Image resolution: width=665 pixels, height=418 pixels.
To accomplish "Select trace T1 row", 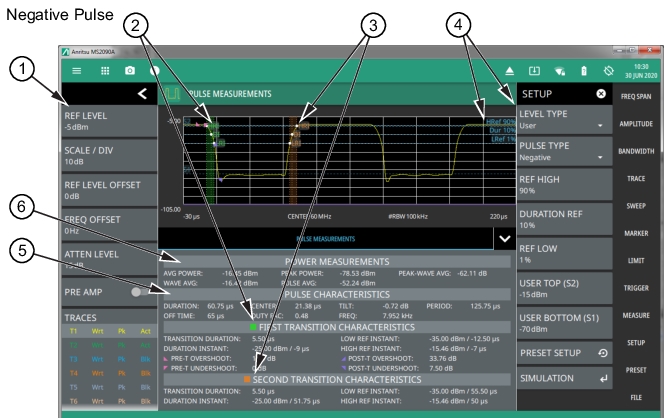I will (x=109, y=331).
